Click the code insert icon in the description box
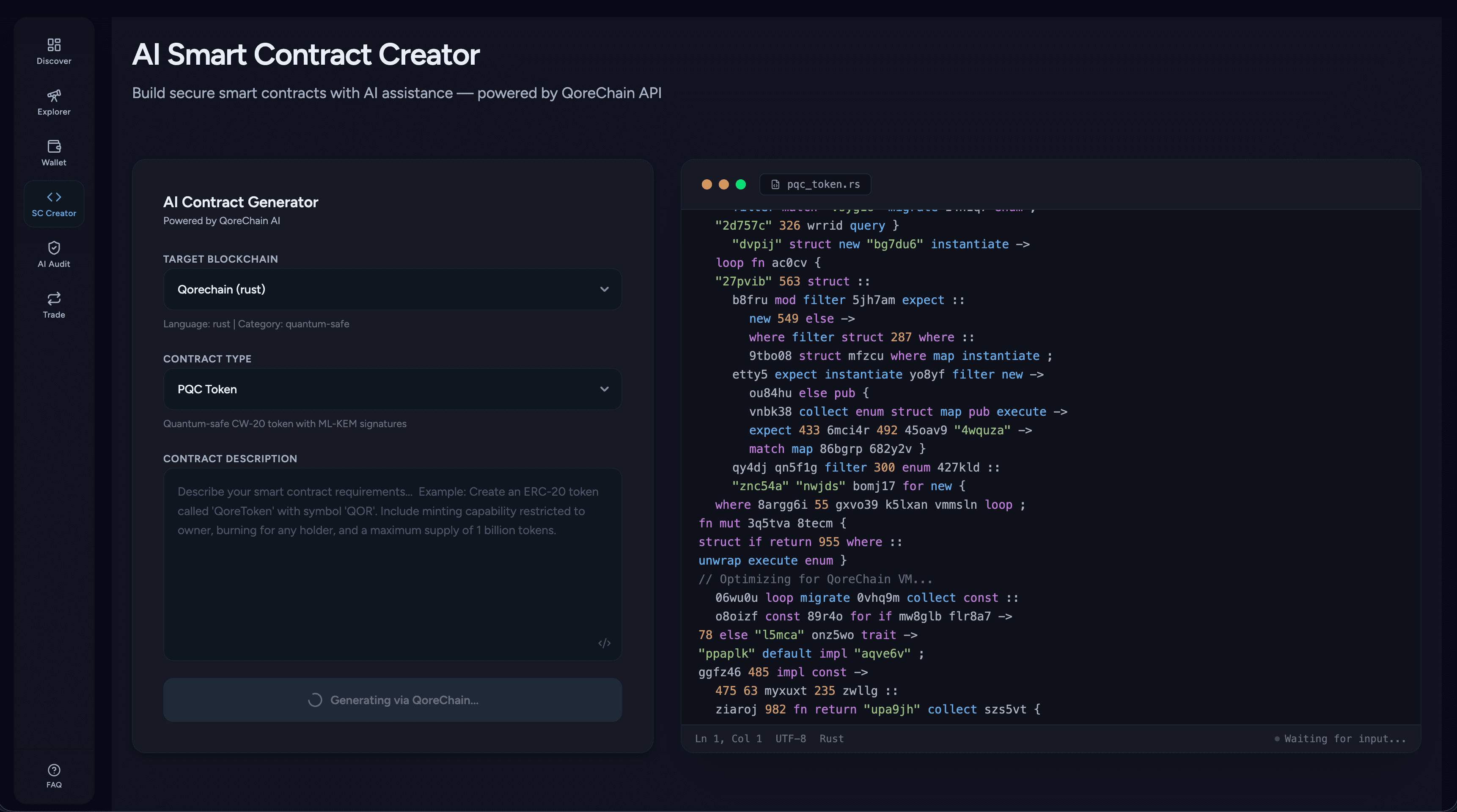Viewport: 1457px width, 812px height. (x=604, y=643)
